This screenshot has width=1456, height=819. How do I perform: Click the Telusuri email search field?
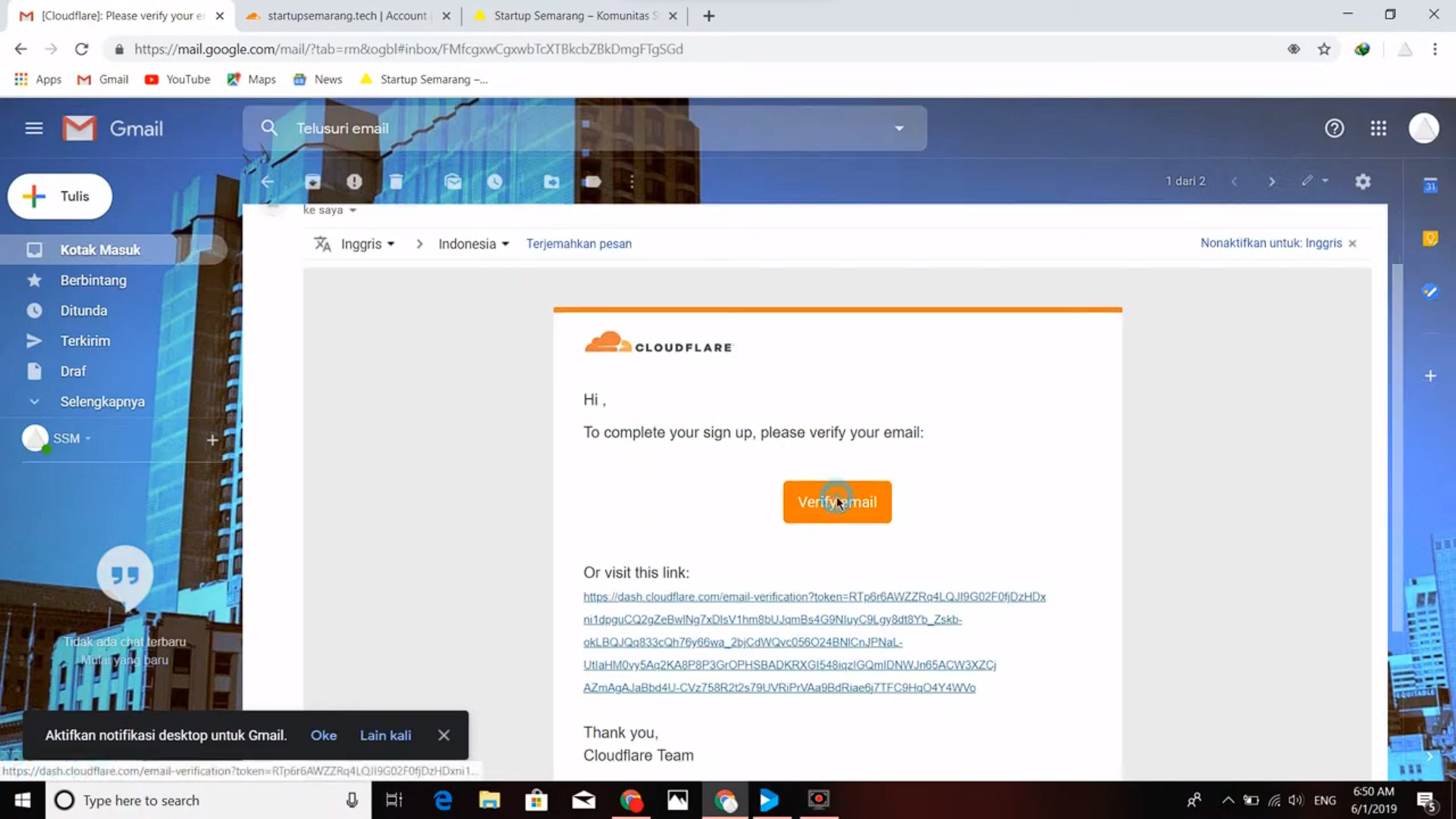(x=584, y=128)
